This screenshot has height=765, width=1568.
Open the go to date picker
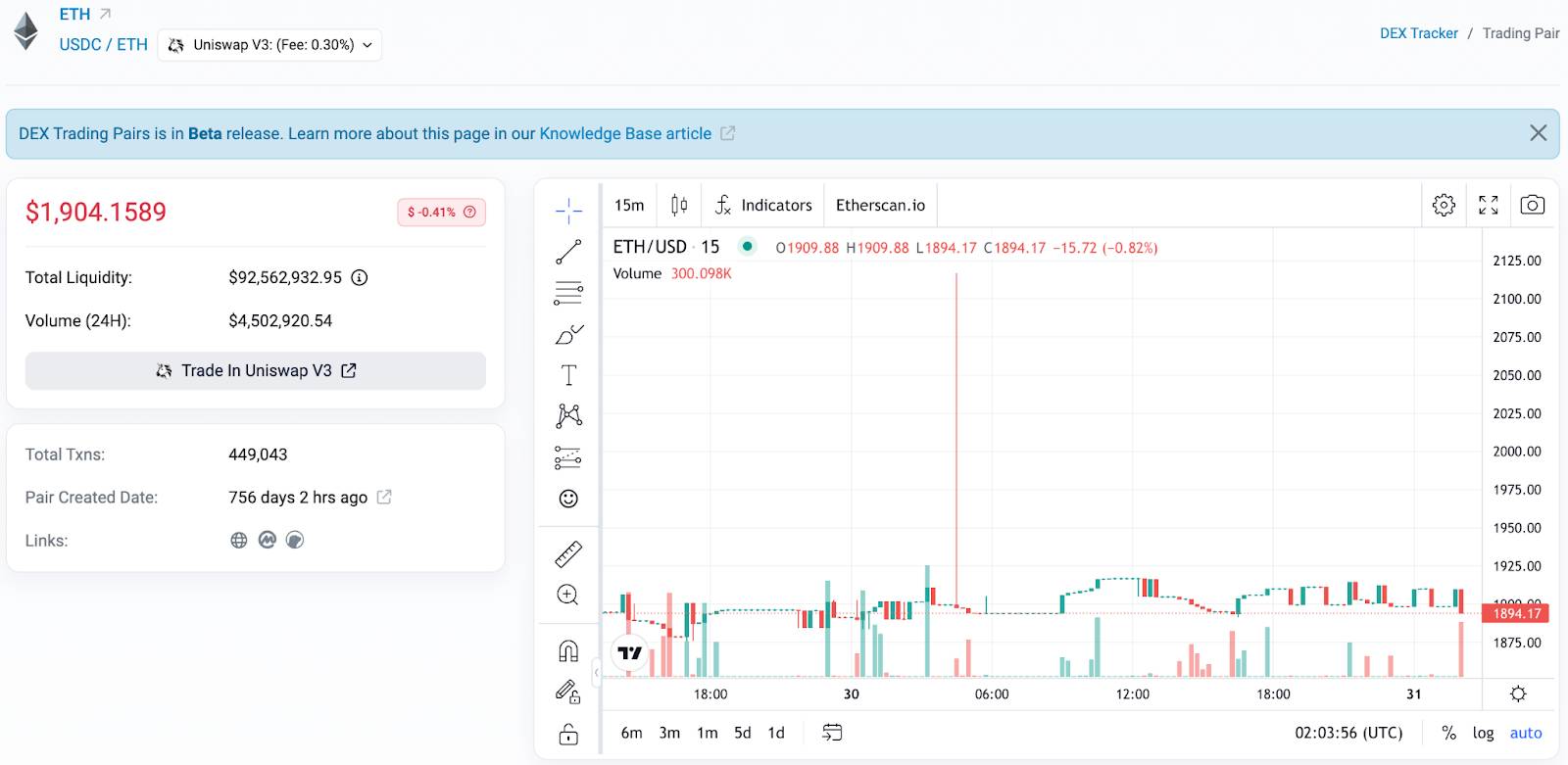click(x=832, y=733)
